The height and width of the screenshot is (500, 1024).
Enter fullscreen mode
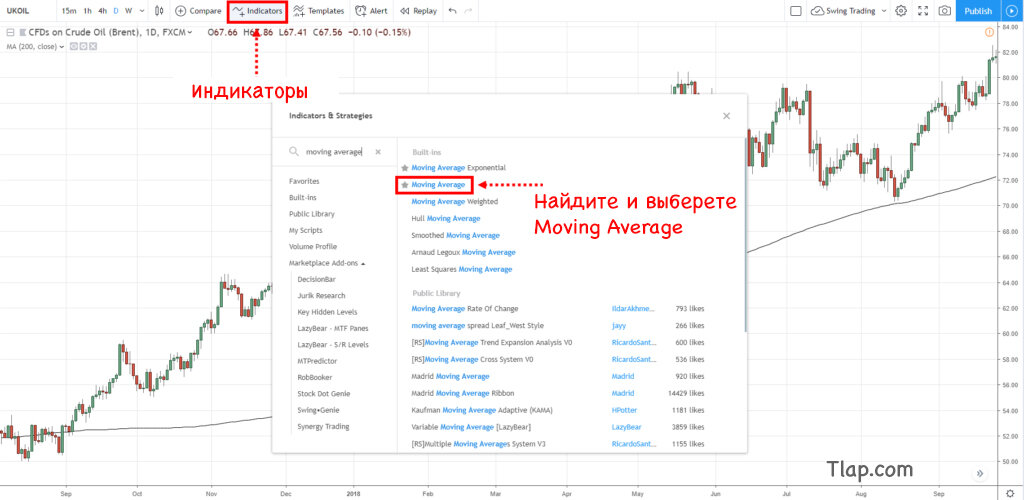[923, 10]
